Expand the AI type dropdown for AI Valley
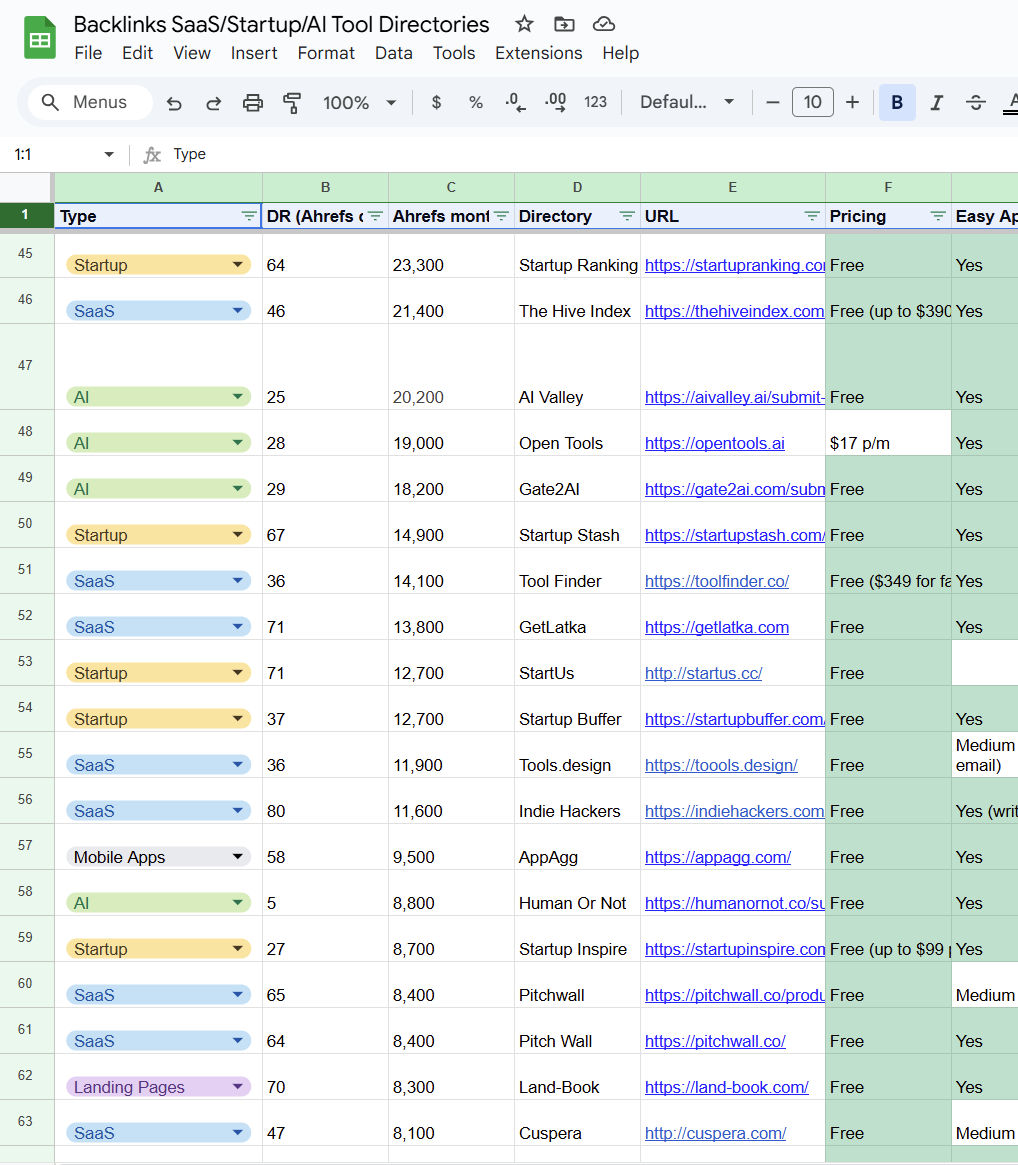 (x=238, y=397)
